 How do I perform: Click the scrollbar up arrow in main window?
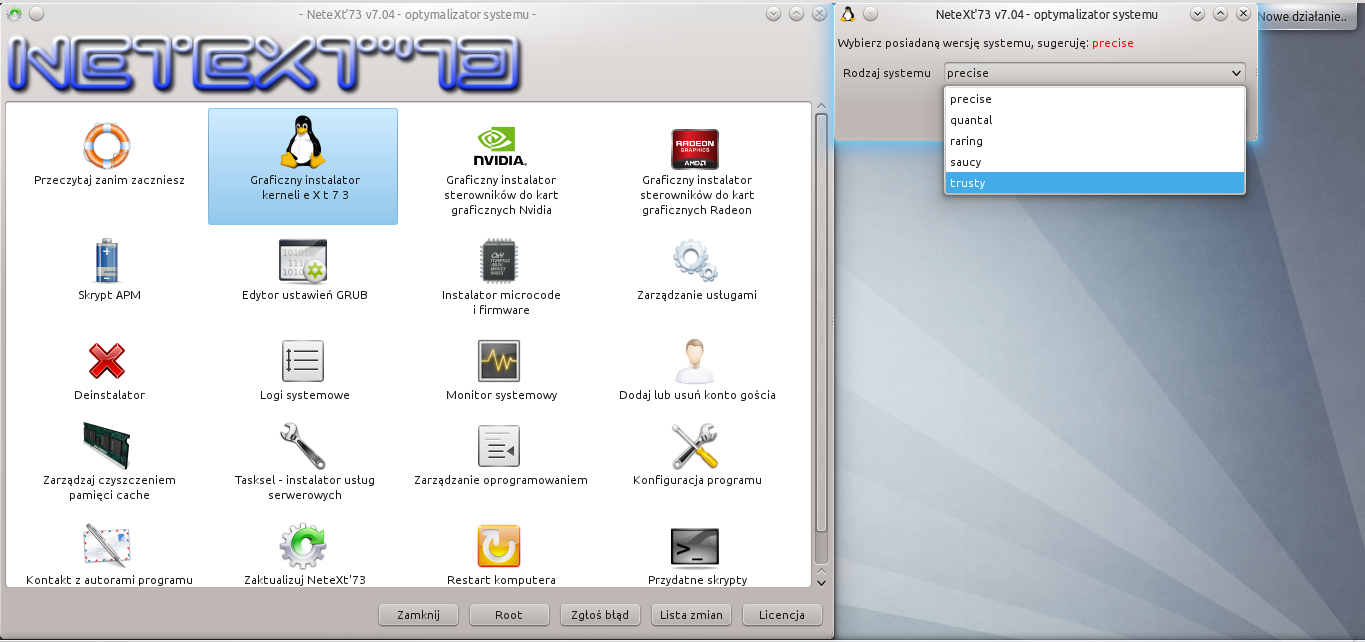click(821, 105)
